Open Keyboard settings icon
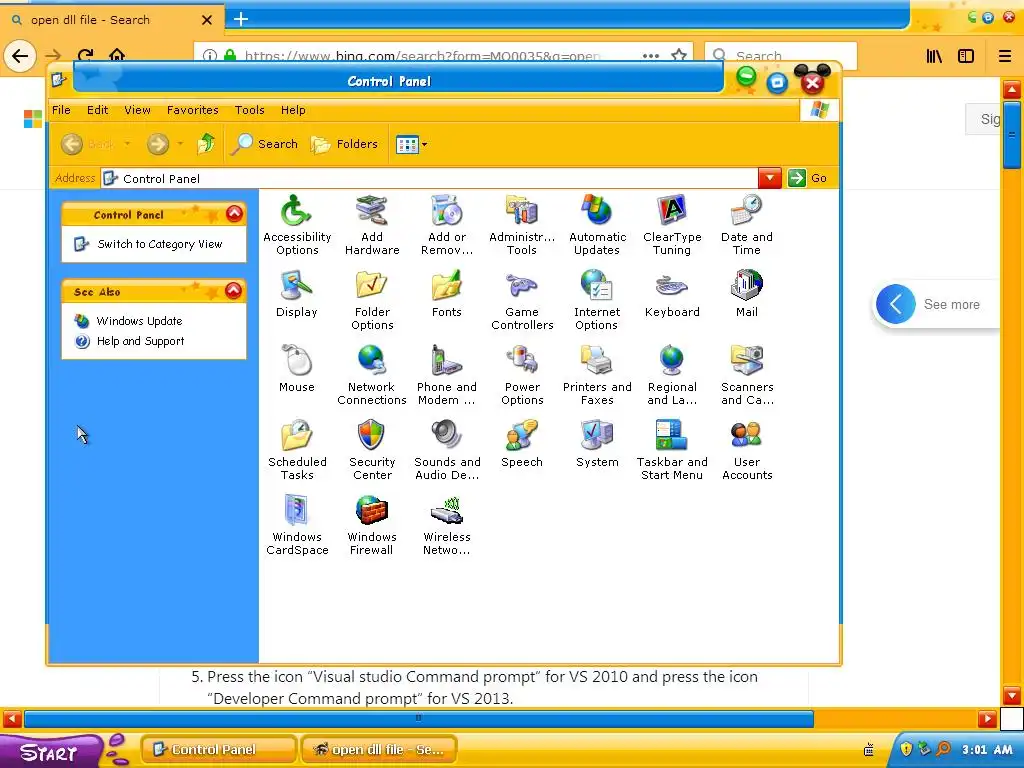Screen dimensions: 1024x768 (672, 293)
